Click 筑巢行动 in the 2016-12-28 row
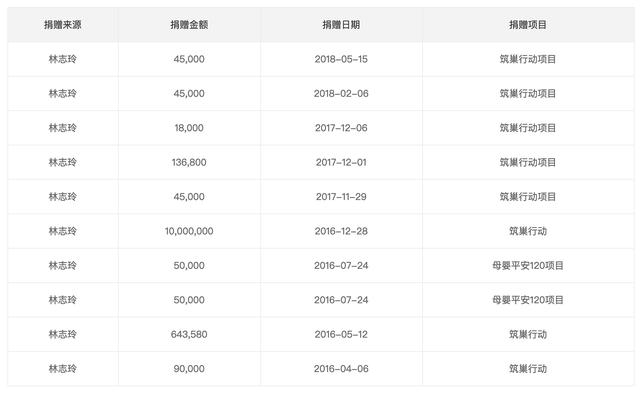The height and width of the screenshot is (396, 640). 528,231
